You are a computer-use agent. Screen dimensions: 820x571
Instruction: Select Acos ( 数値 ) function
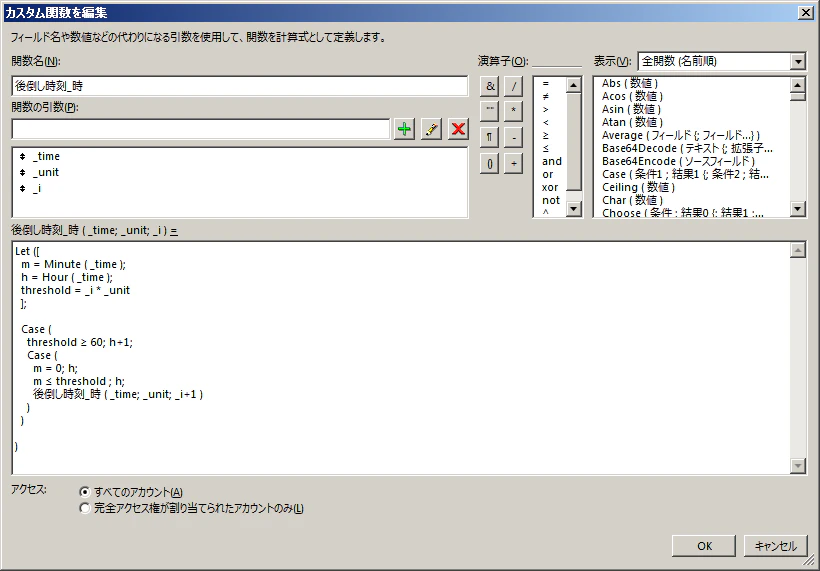[x=632, y=96]
